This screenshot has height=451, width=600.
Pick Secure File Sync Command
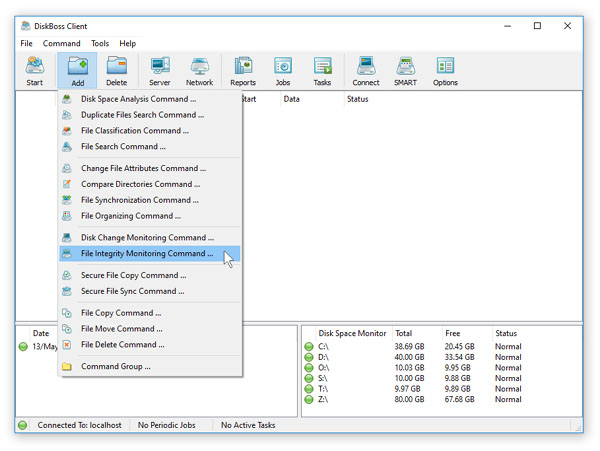click(150, 291)
